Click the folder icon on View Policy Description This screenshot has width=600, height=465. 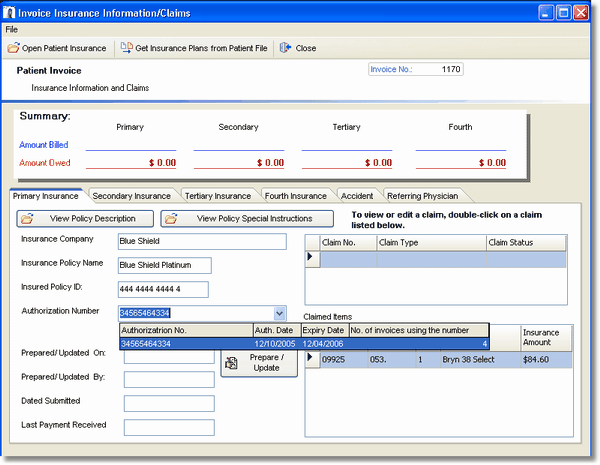tap(27, 219)
